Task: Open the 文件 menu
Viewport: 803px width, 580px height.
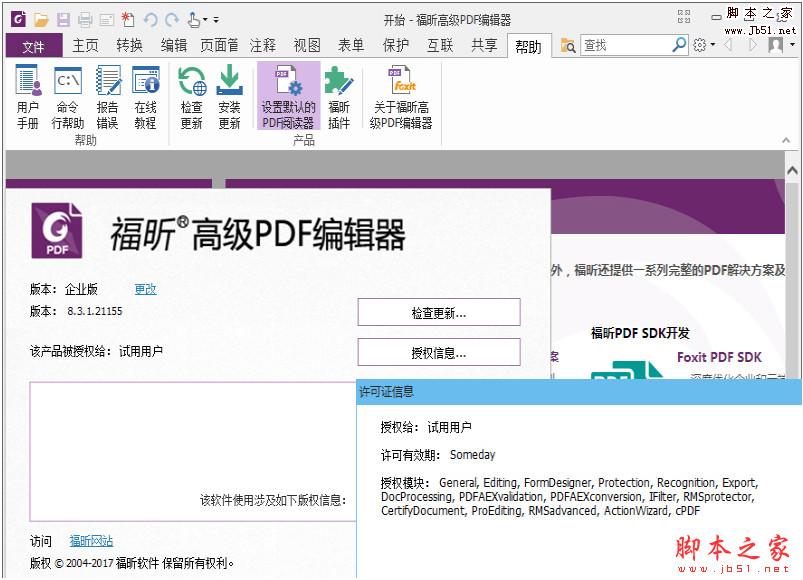Action: [34, 46]
